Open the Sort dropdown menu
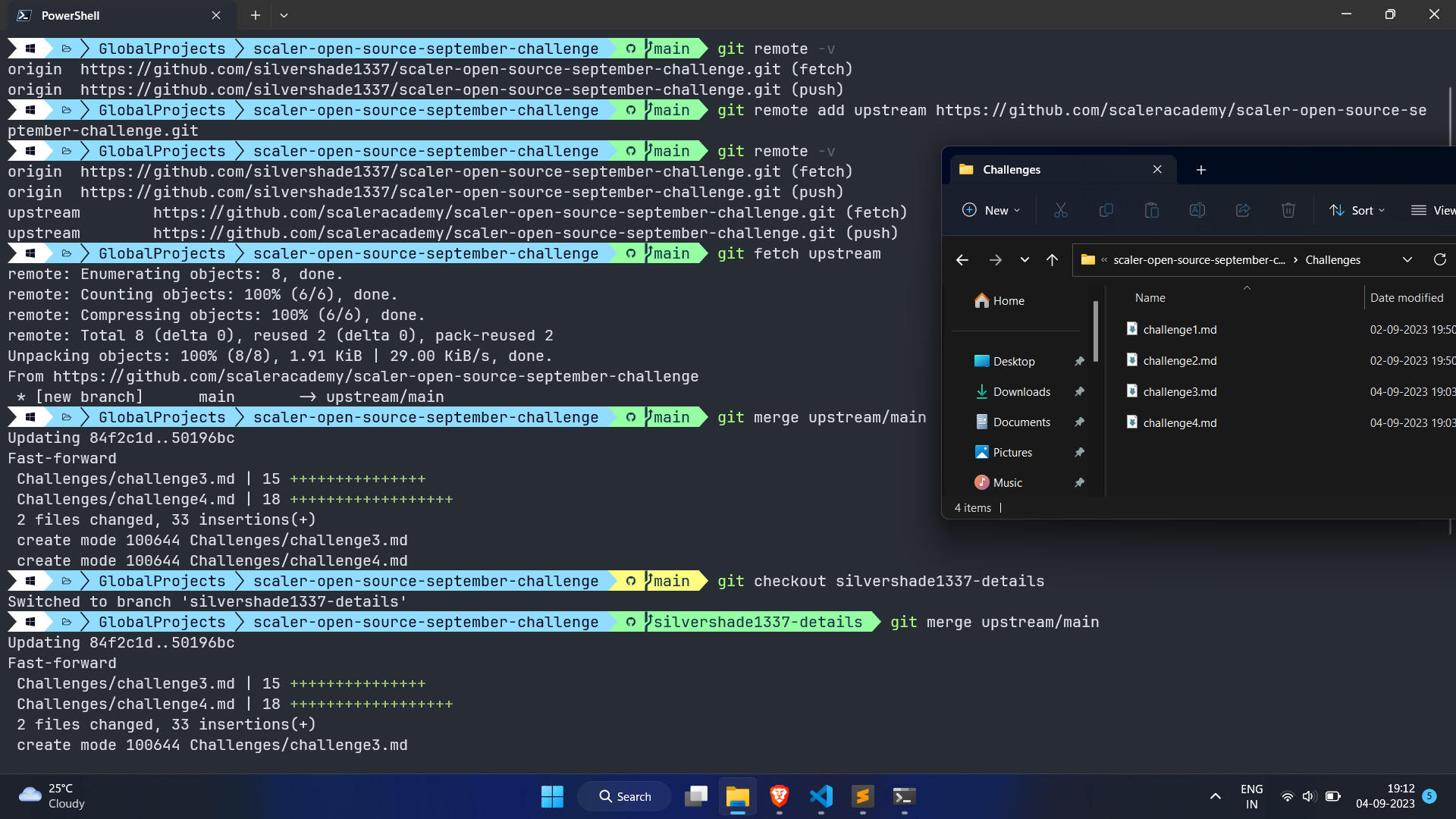The image size is (1456, 819). (x=1357, y=210)
